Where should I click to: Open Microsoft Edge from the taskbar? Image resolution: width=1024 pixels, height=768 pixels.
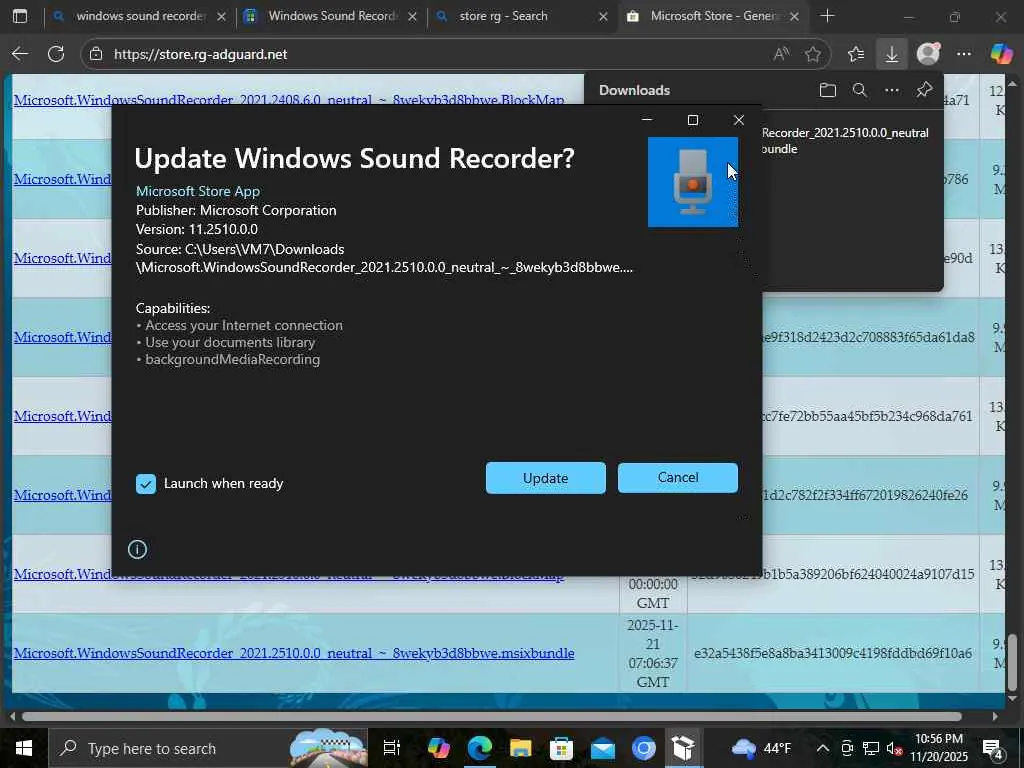tap(479, 748)
